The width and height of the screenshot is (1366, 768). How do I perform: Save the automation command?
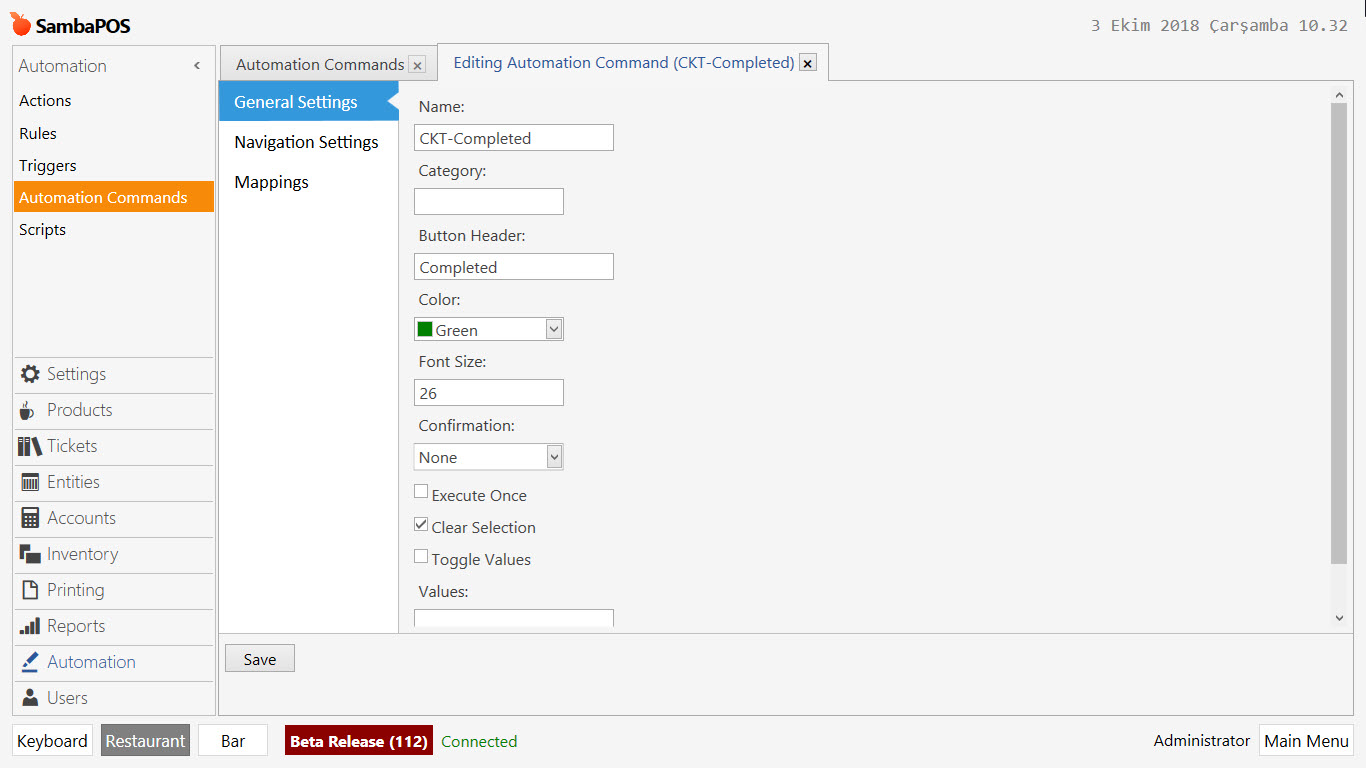(259, 658)
